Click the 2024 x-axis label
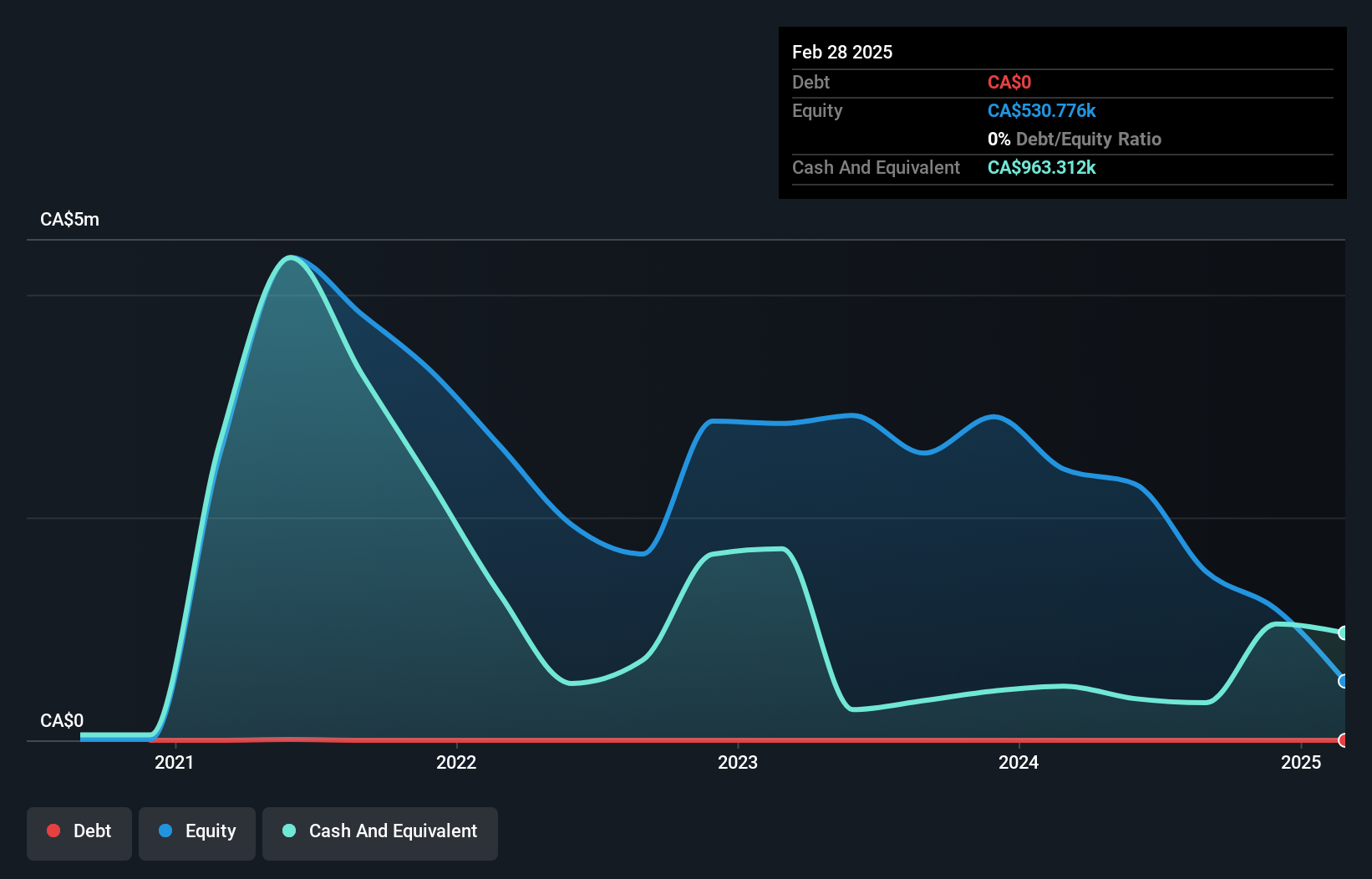 pos(1019,762)
